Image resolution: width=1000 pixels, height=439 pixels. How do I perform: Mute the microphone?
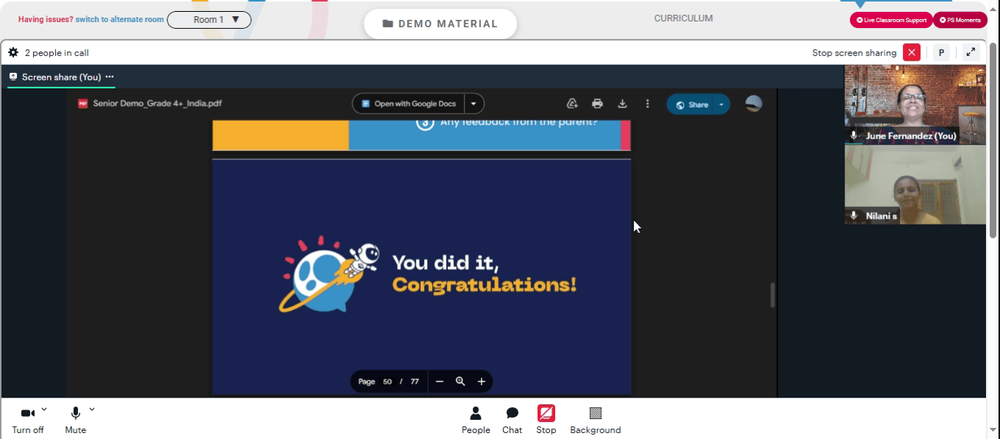(75, 420)
